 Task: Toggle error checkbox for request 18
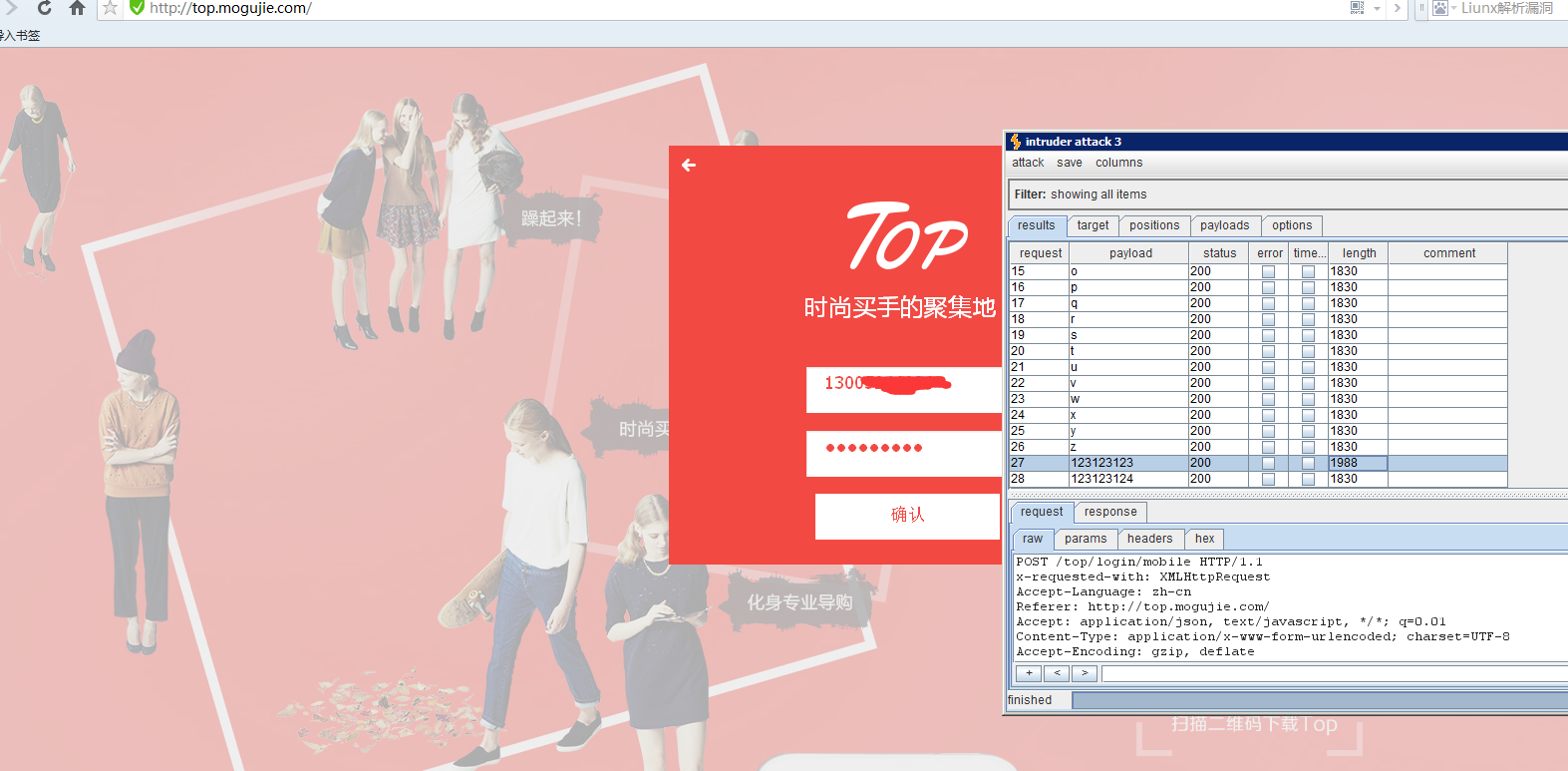coord(1268,319)
